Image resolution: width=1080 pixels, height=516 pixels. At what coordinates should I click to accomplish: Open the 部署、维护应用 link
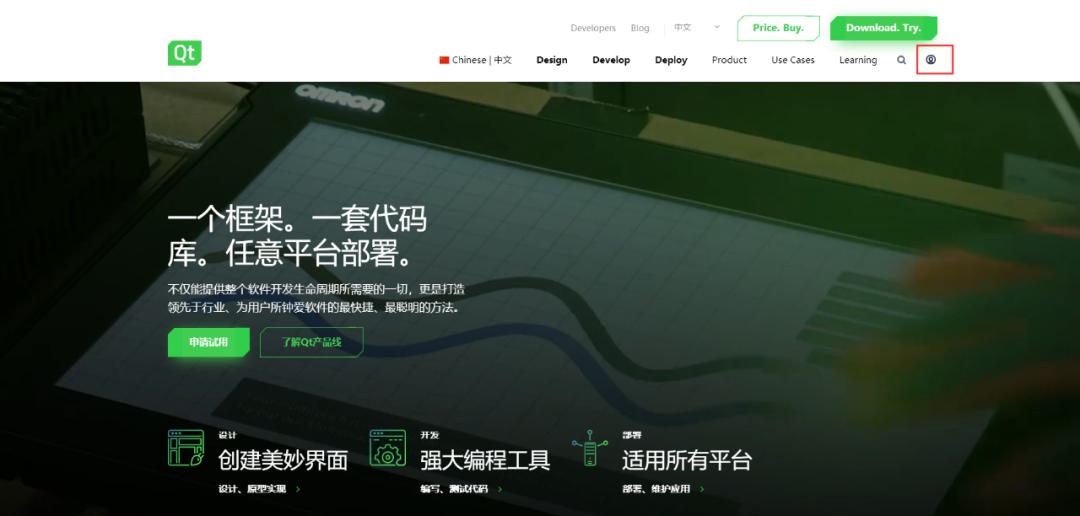coord(656,489)
